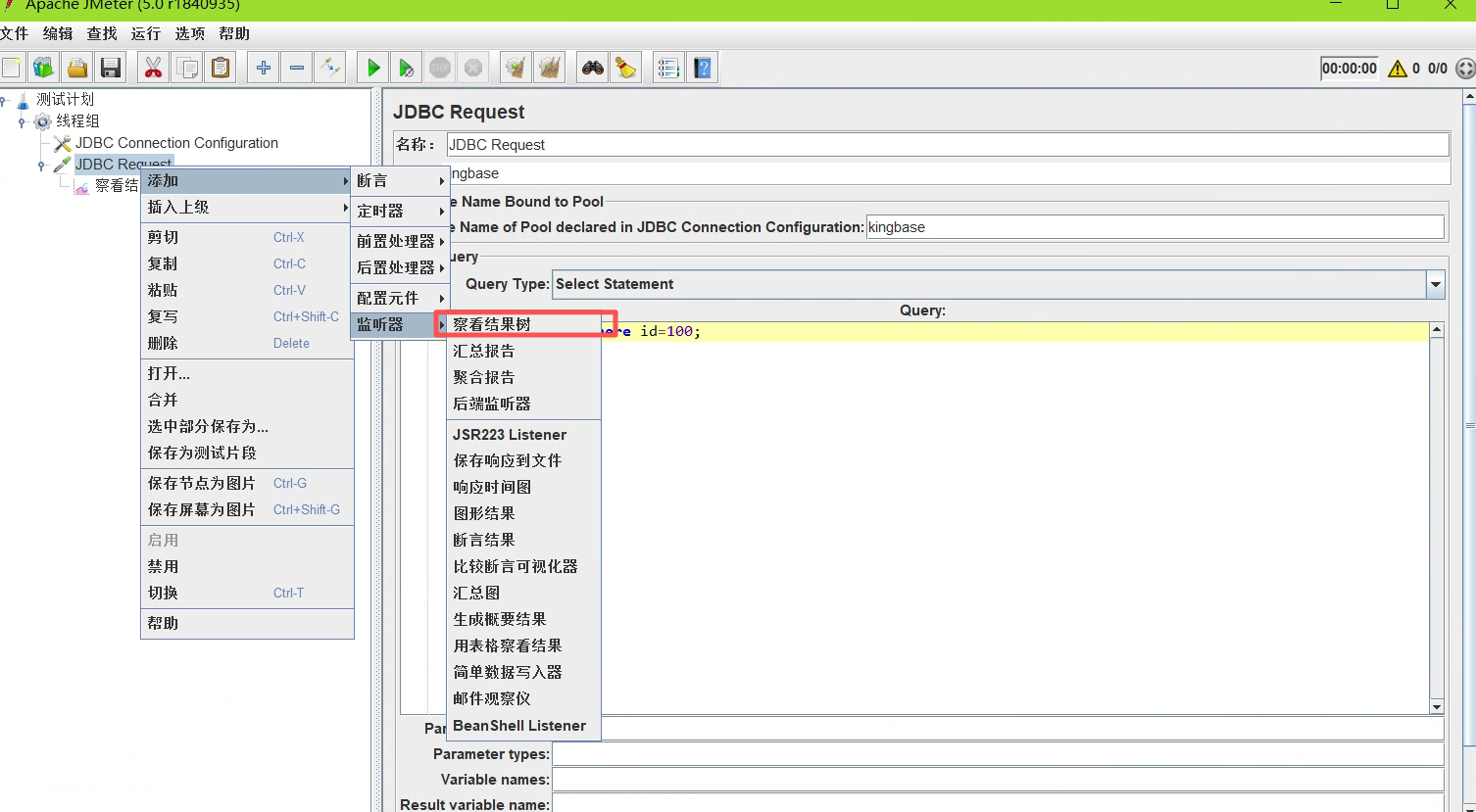Click the New test plan toolbar icon
The width and height of the screenshot is (1476, 812).
(x=11, y=68)
